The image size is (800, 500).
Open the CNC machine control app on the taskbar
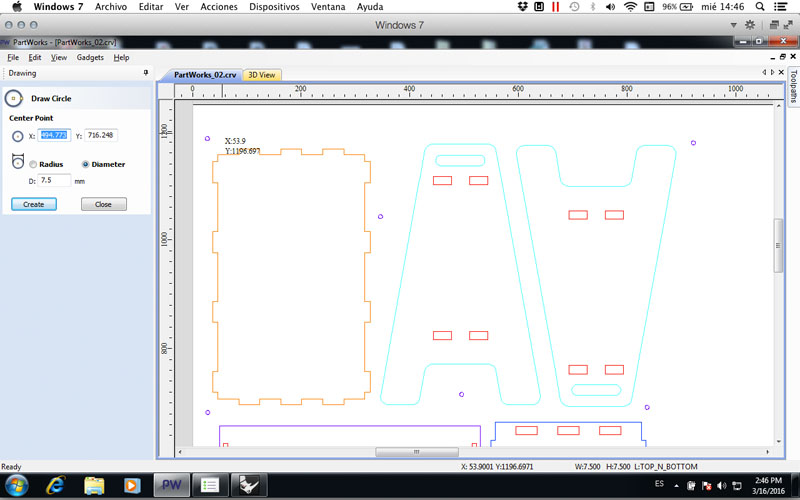click(249, 485)
